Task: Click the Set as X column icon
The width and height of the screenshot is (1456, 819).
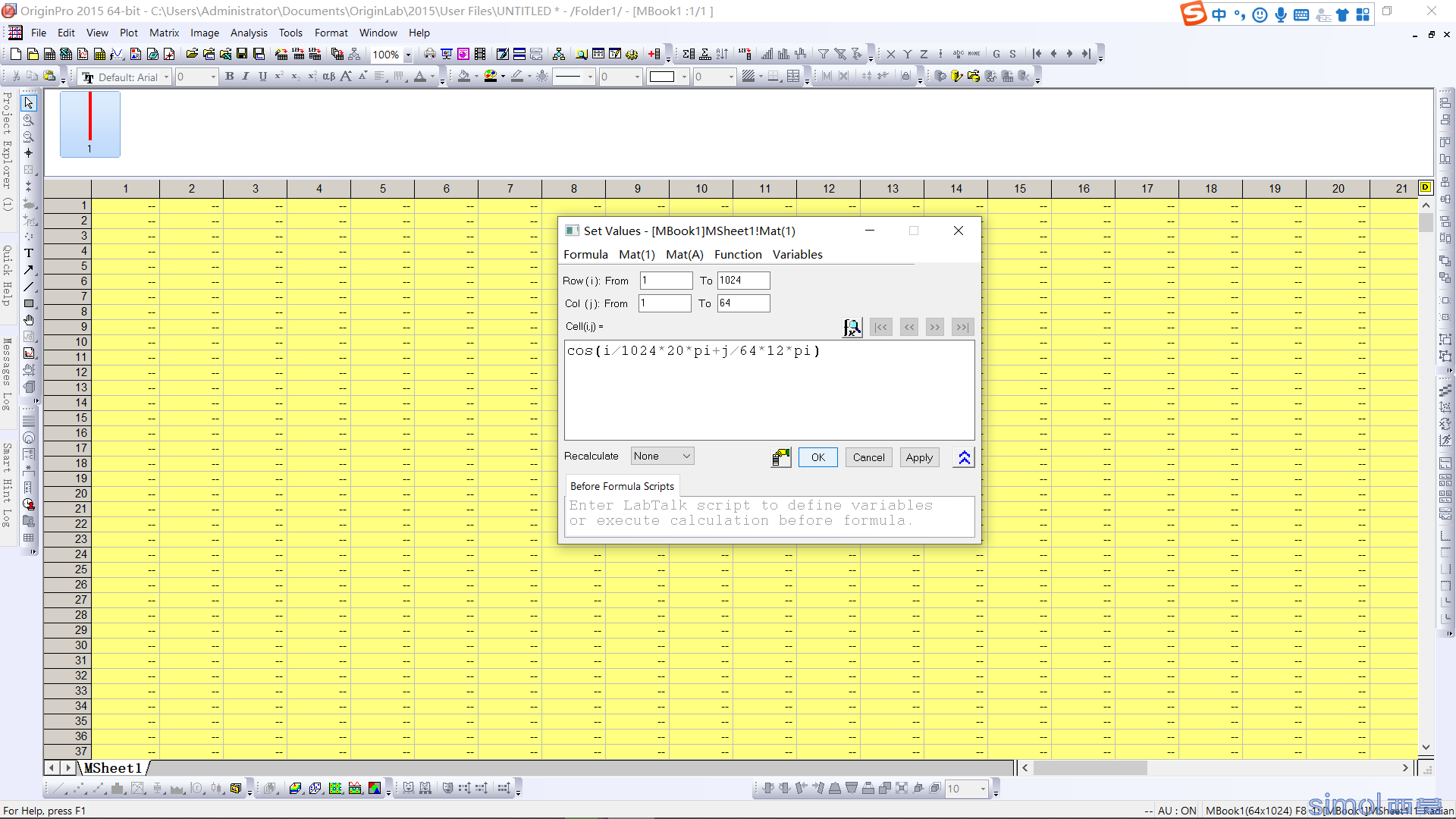Action: (890, 54)
